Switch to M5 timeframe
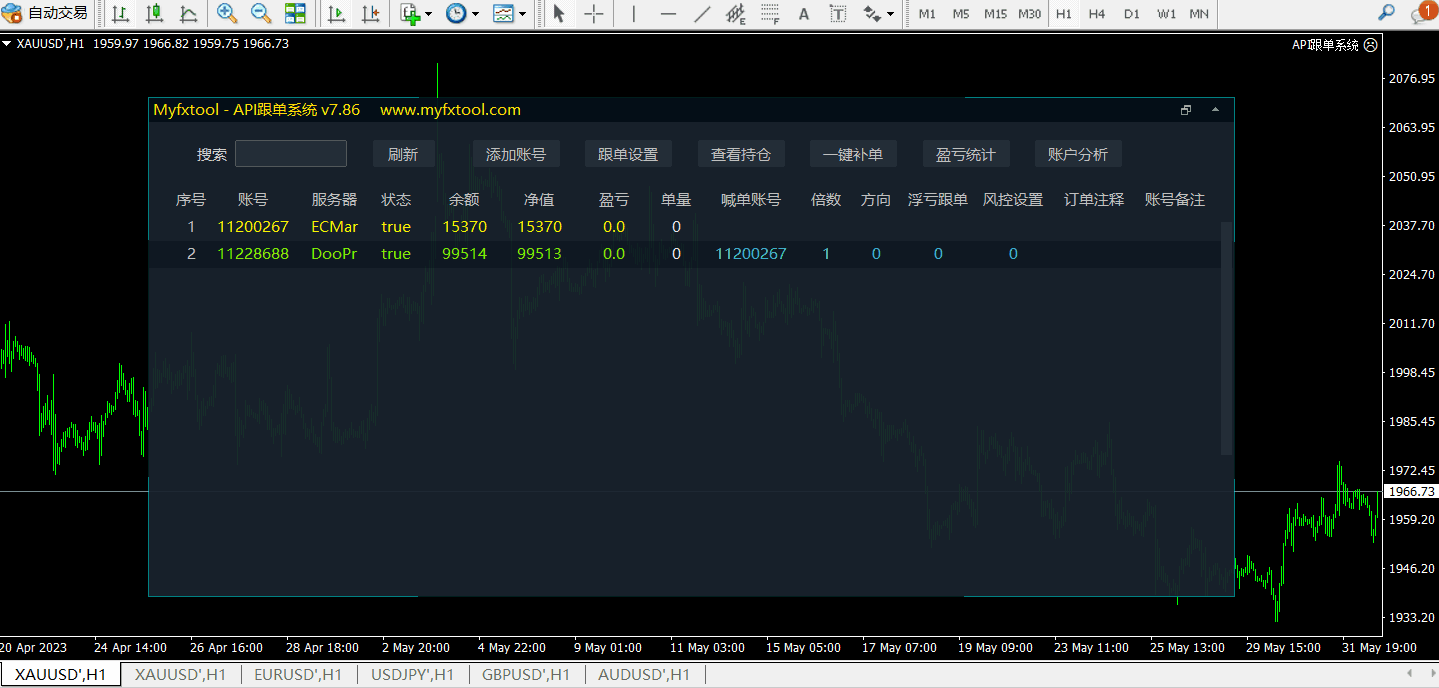 point(961,14)
